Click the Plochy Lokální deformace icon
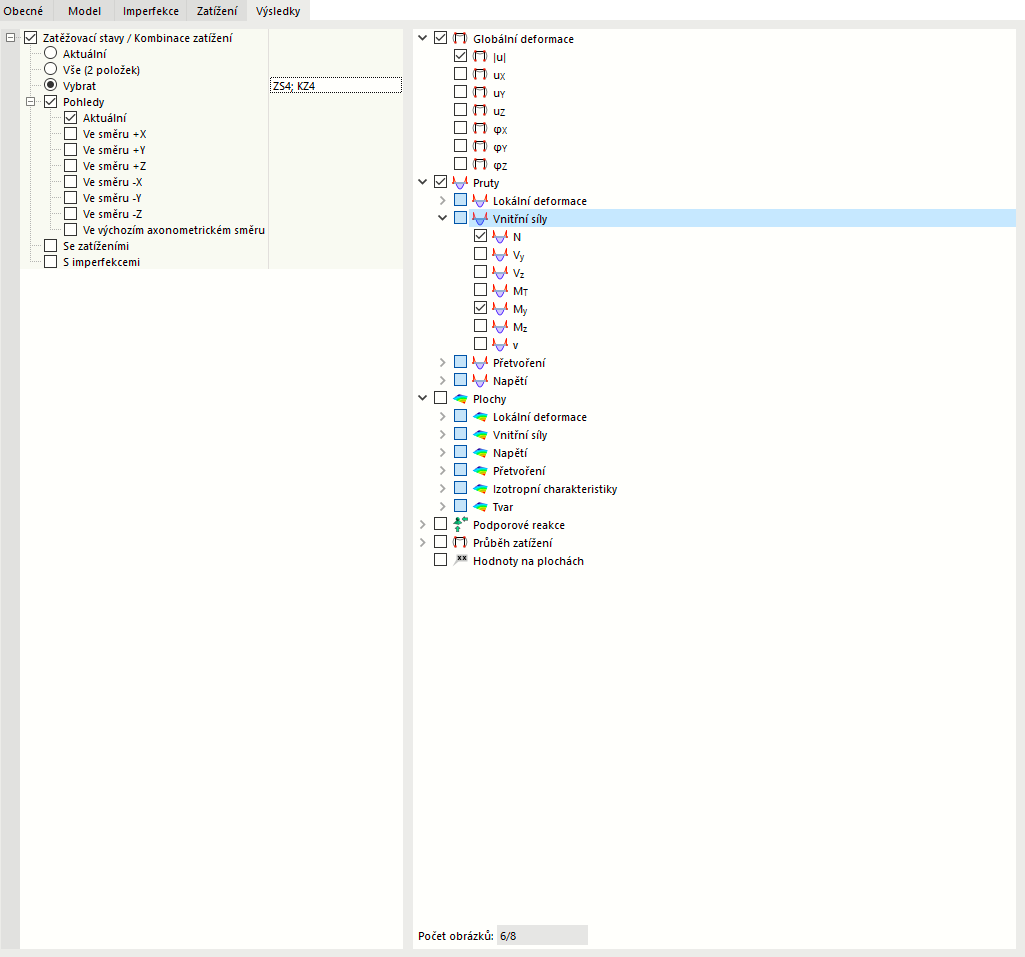This screenshot has width=1025, height=957. 480,416
